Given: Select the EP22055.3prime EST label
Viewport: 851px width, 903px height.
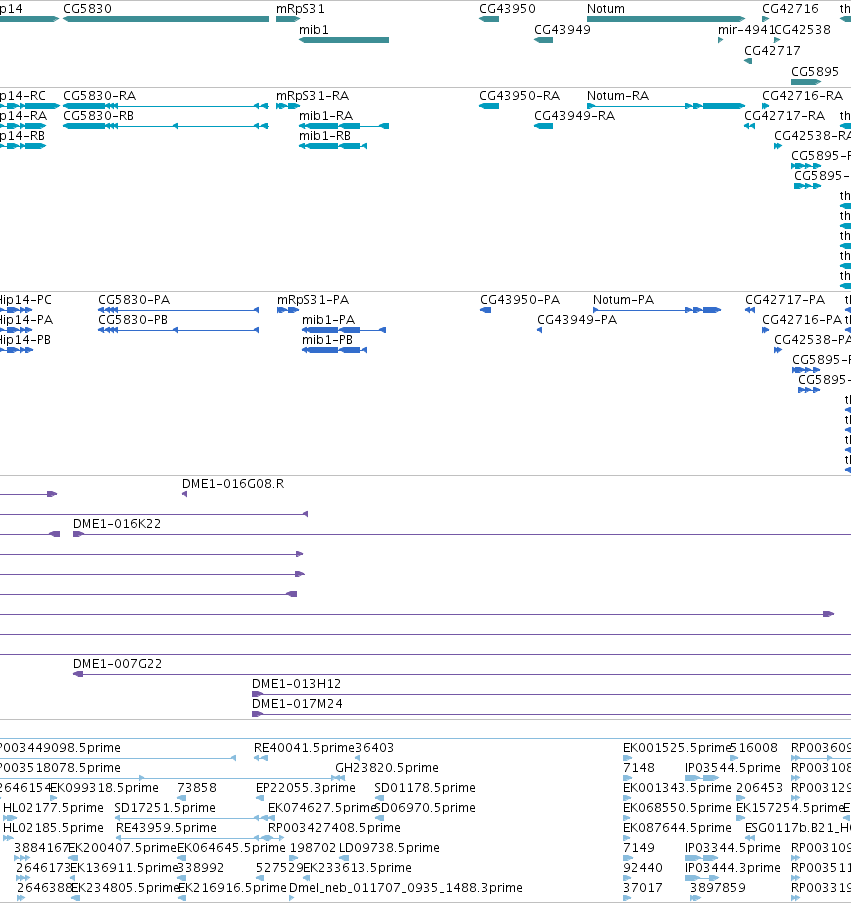Looking at the screenshot, I should coord(306,788).
